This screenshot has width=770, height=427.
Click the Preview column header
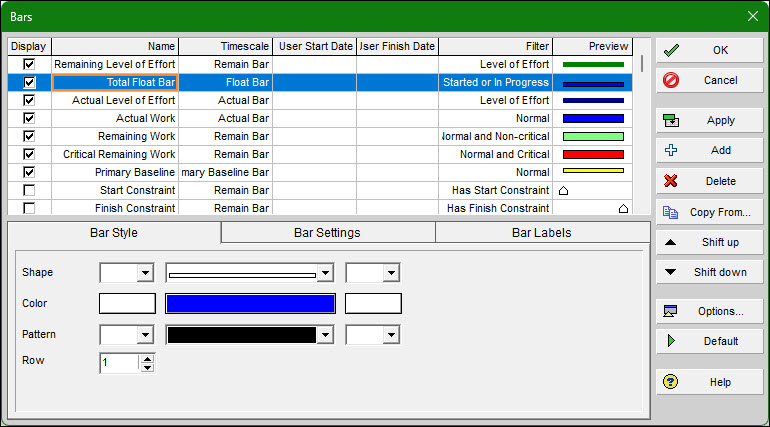pyautogui.click(x=593, y=46)
